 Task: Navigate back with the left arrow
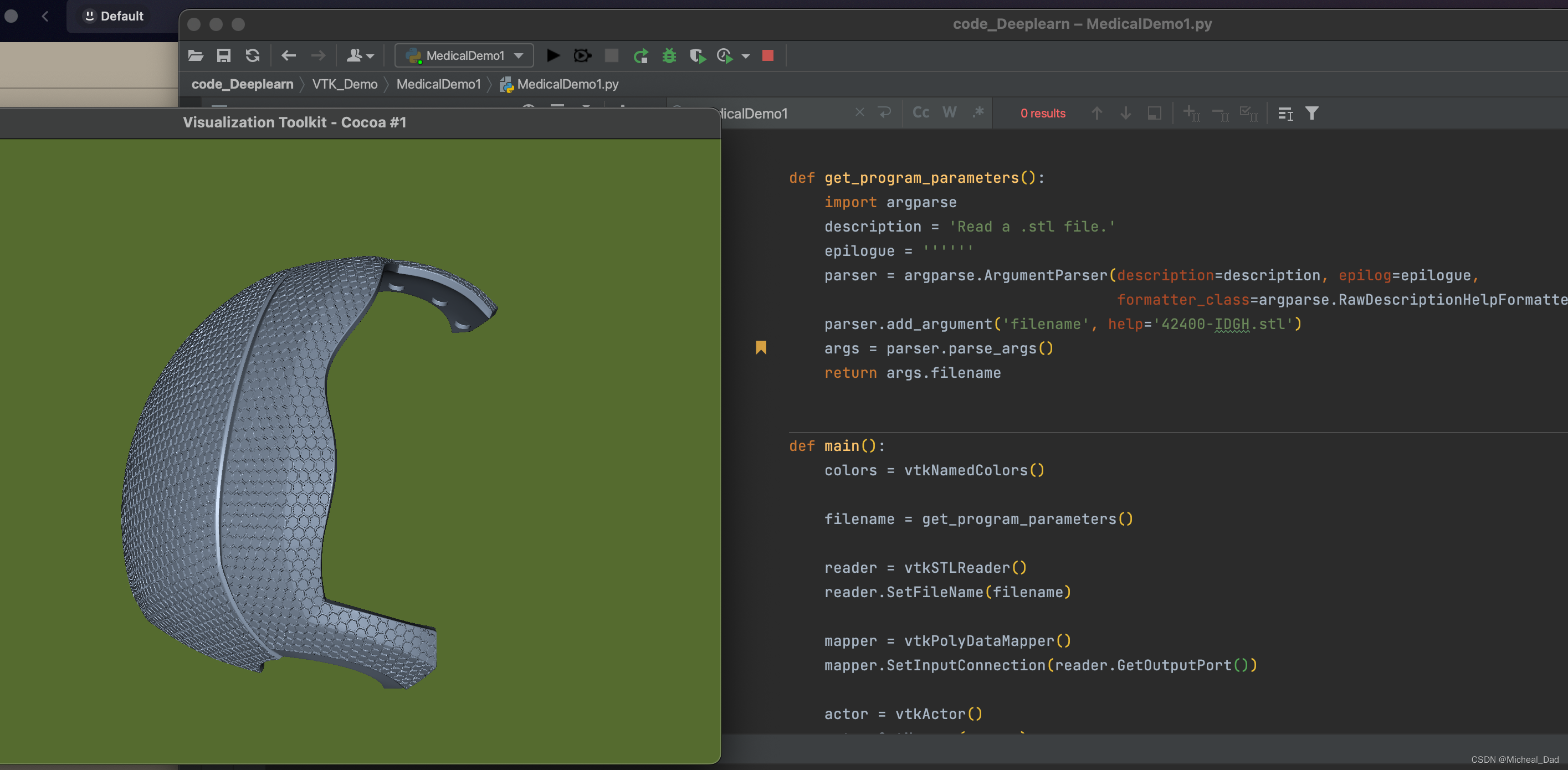pos(289,56)
